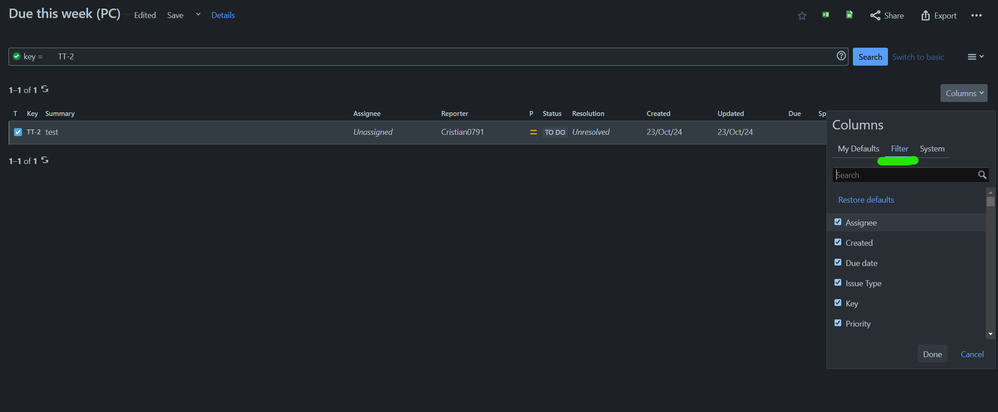
Task: Click the green JQL valid checkmark icon
Action: coord(17,56)
